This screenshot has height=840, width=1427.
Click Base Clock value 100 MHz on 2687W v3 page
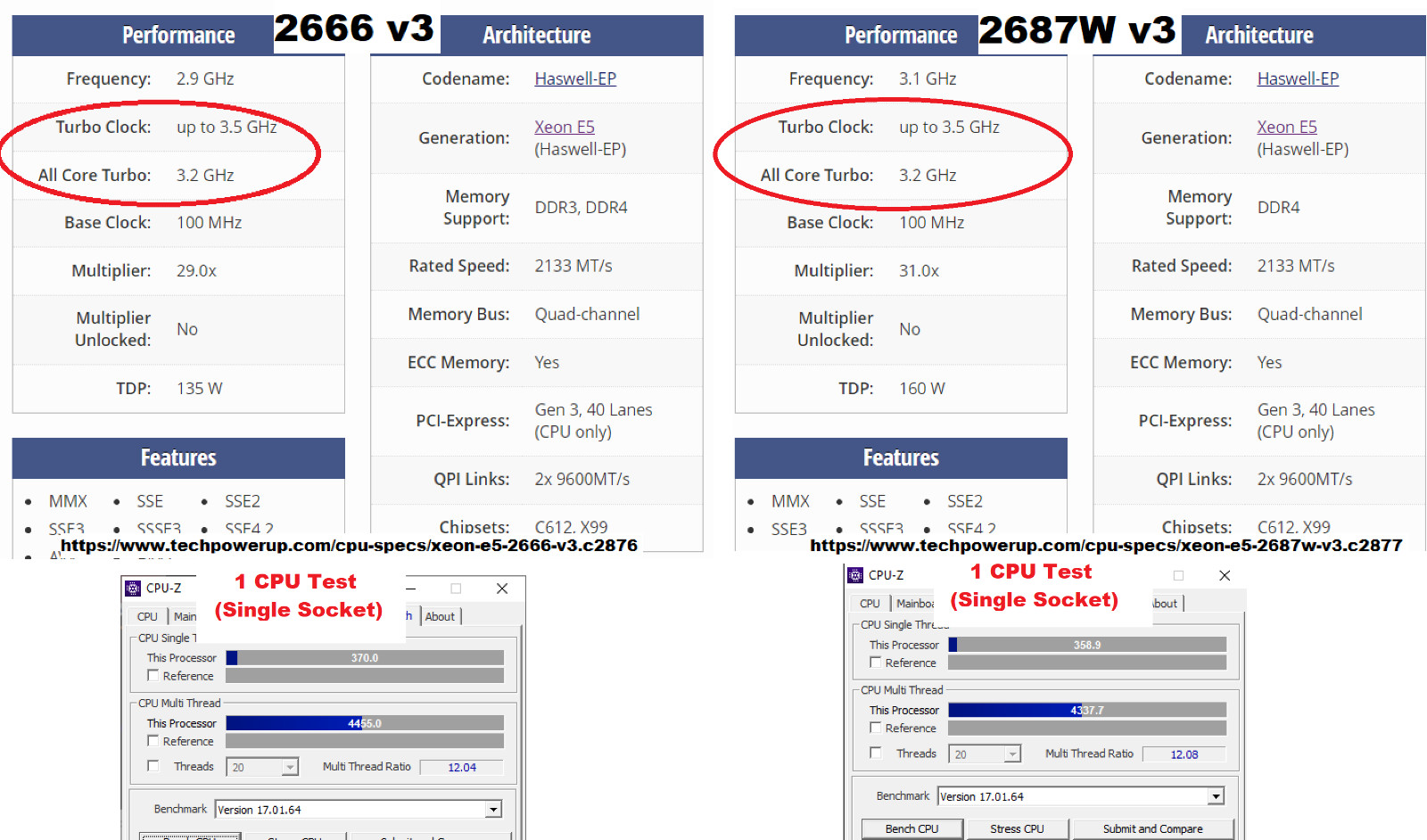point(931,222)
